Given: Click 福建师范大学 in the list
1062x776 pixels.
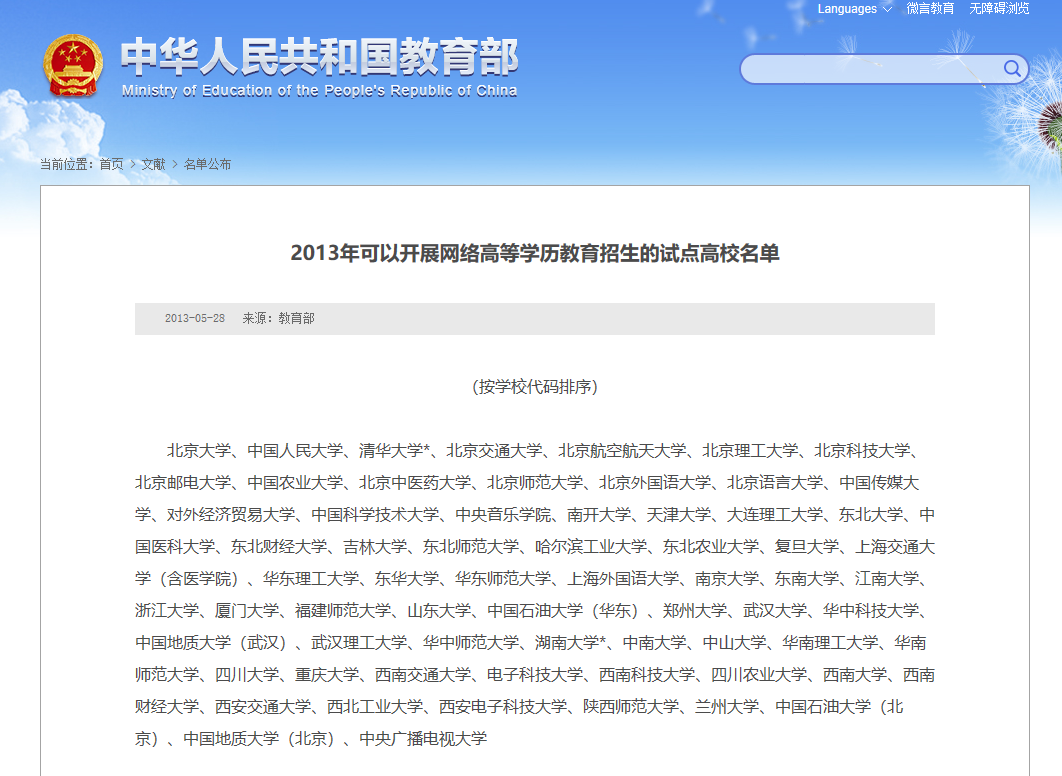Looking at the screenshot, I should click(x=343, y=611).
